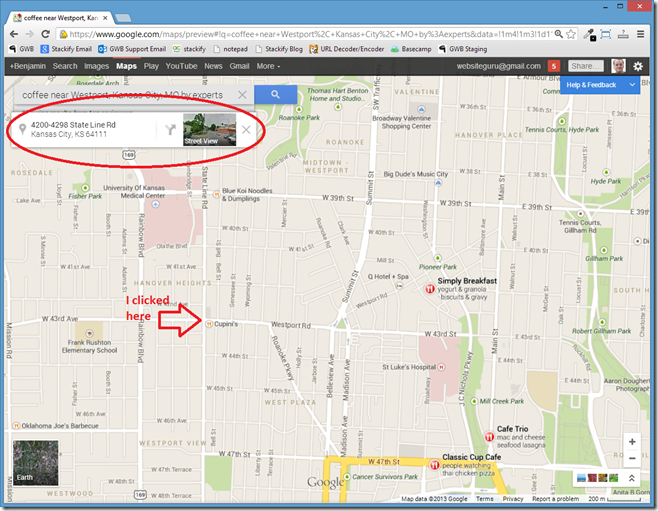Expand the photo imagery strip chevron
The height and width of the screenshot is (511, 658).
631,478
